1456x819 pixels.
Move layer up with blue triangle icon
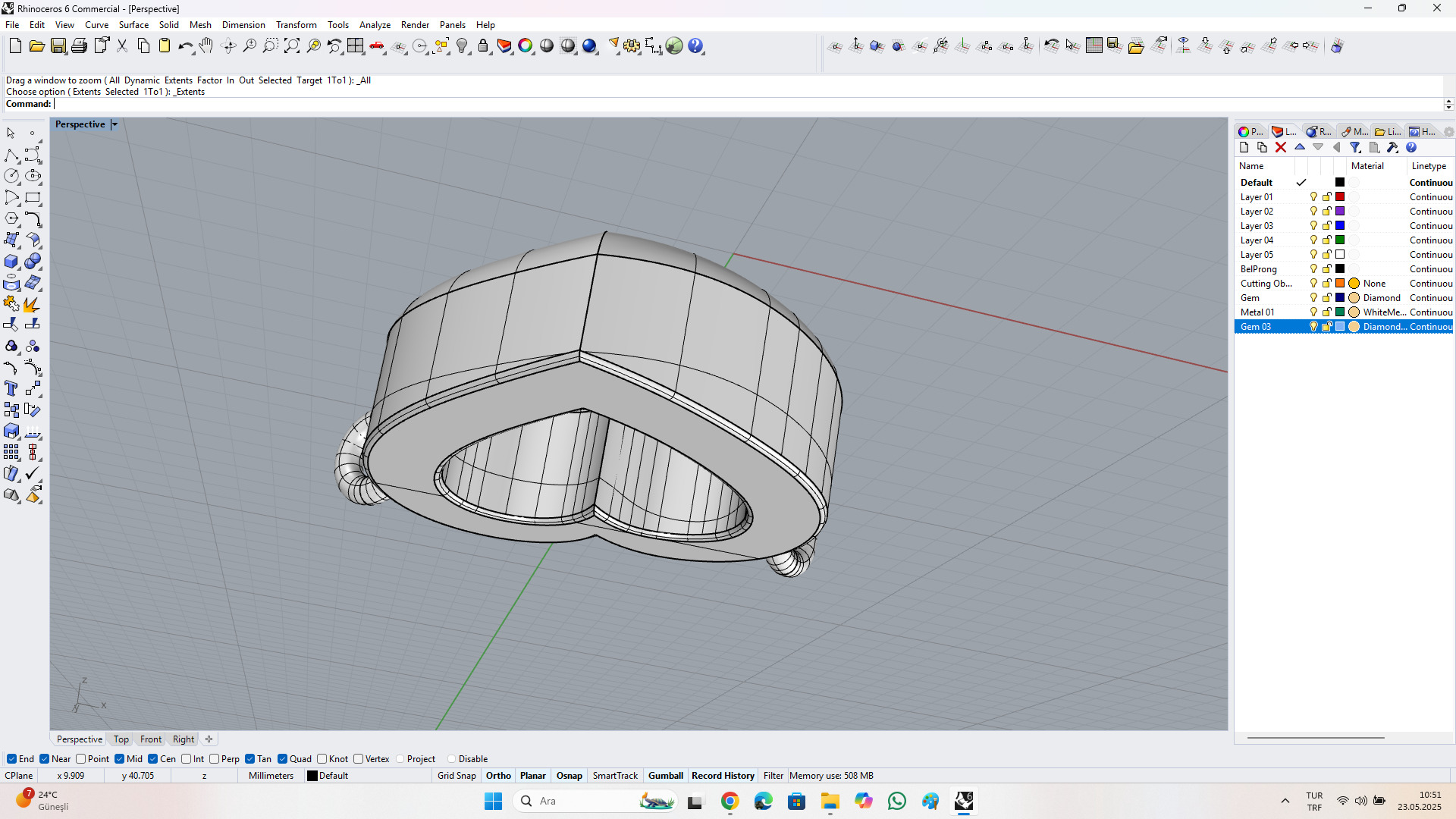pyautogui.click(x=1300, y=148)
